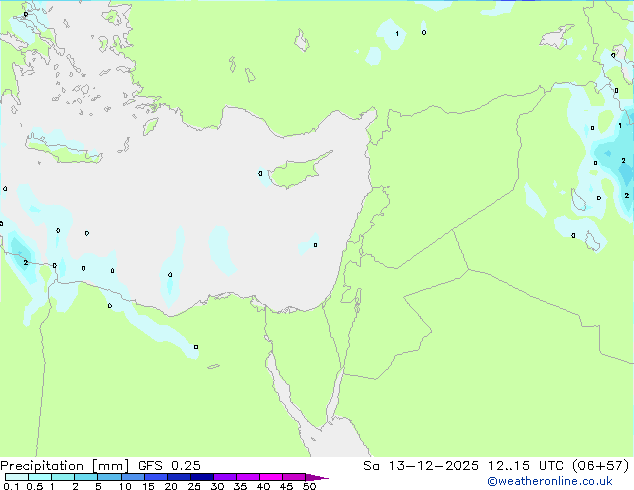Click the legend scale value '0.1'
The width and height of the screenshot is (634, 490).
tap(11, 486)
